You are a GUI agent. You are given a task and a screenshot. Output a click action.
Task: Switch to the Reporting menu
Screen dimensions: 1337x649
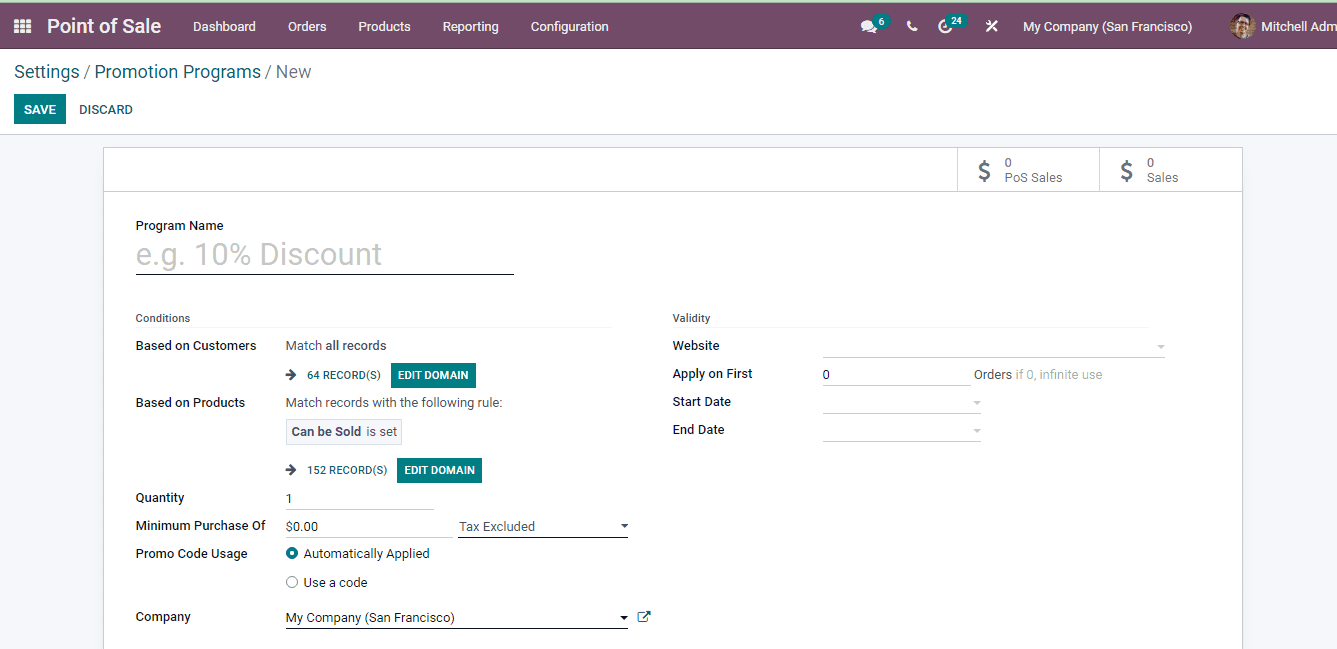[470, 27]
